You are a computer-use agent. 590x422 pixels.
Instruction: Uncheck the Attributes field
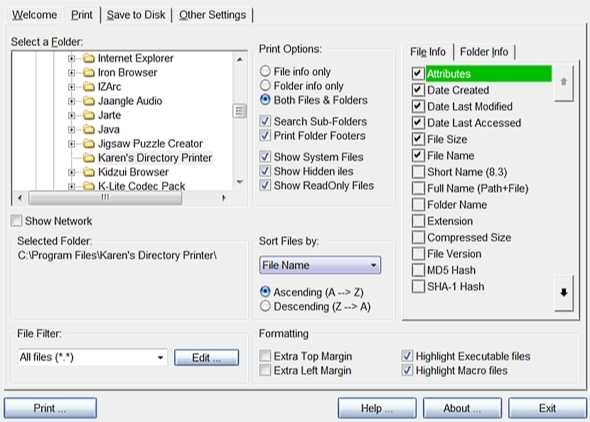418,73
